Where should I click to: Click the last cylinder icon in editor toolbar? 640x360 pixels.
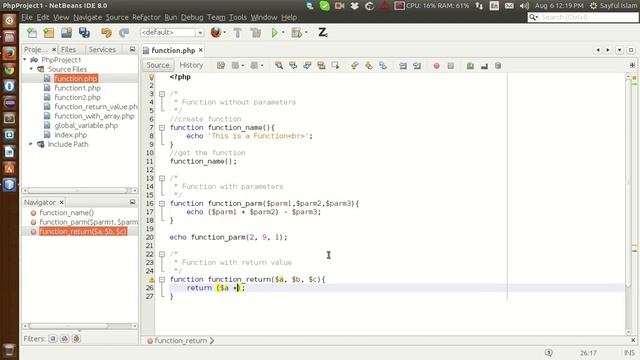point(498,66)
